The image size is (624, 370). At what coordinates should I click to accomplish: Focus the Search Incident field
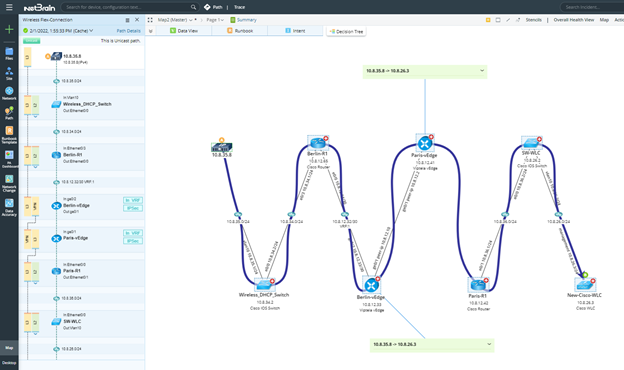592,7
